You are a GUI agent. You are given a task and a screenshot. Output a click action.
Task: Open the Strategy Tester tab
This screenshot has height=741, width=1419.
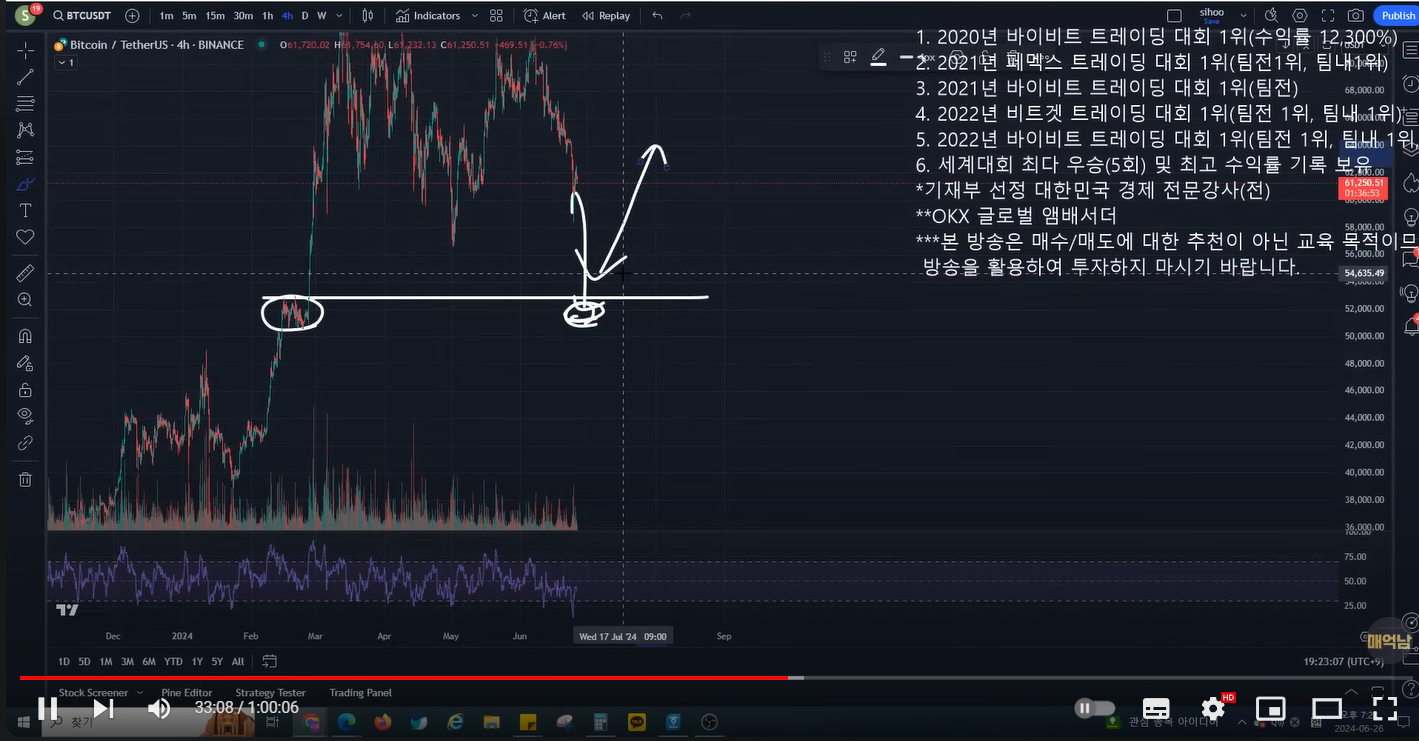(x=270, y=692)
